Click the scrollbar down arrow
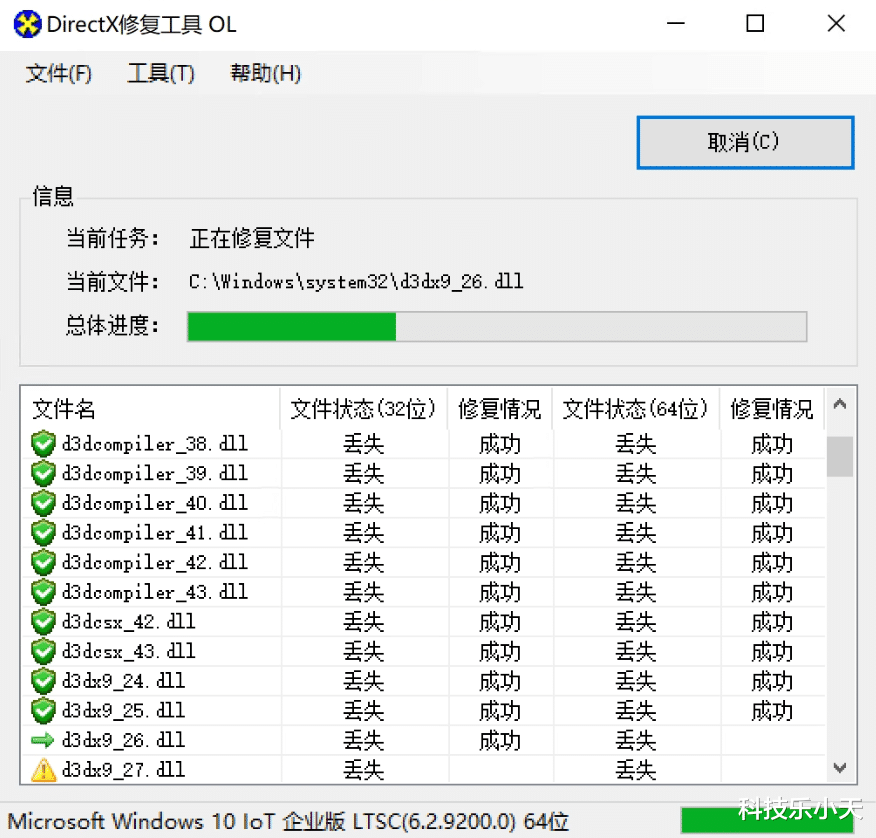Image resolution: width=876 pixels, height=838 pixels. tap(840, 768)
